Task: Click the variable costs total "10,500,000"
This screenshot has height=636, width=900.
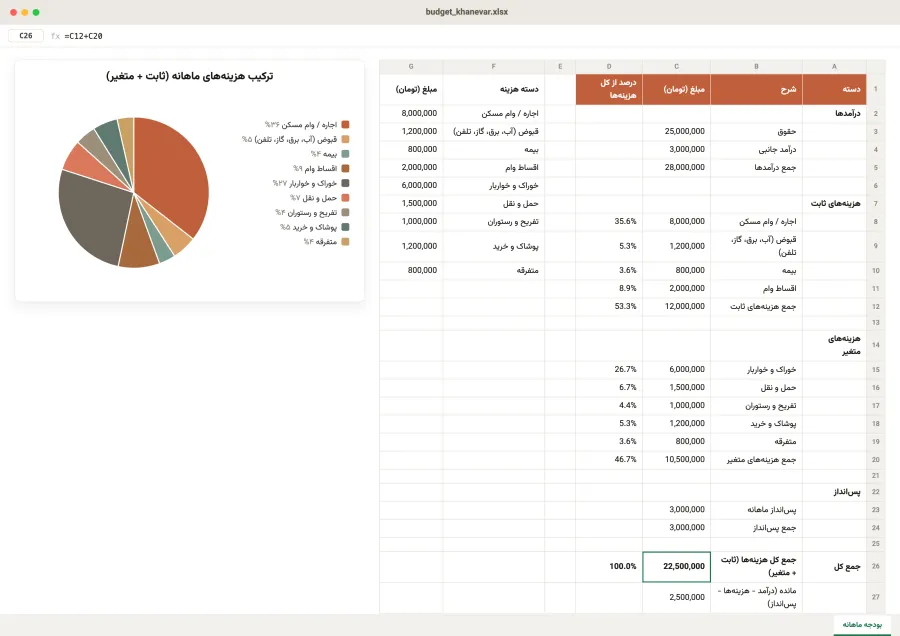Action: (x=676, y=460)
